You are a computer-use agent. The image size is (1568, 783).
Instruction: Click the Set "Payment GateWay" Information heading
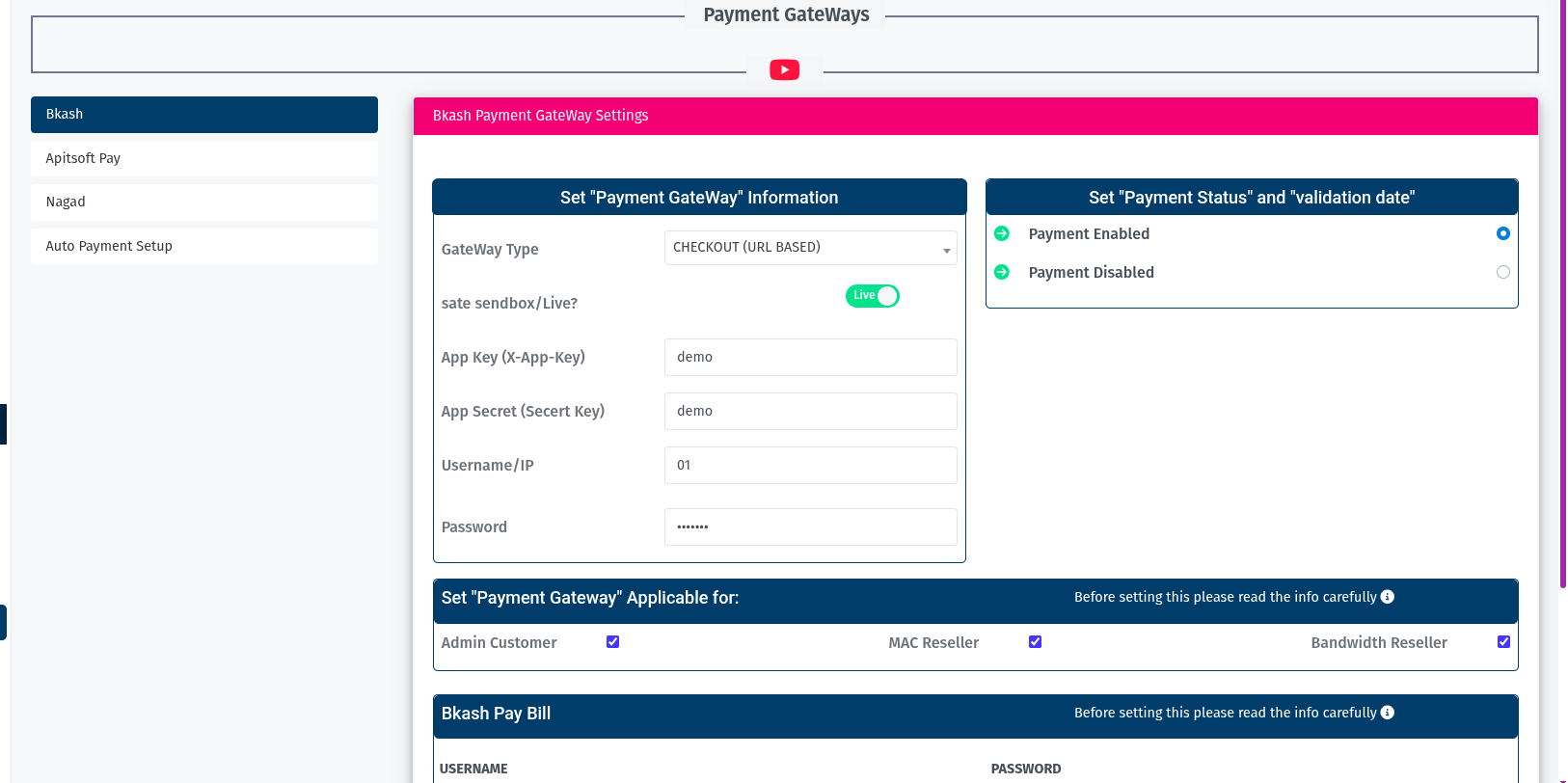(x=699, y=198)
